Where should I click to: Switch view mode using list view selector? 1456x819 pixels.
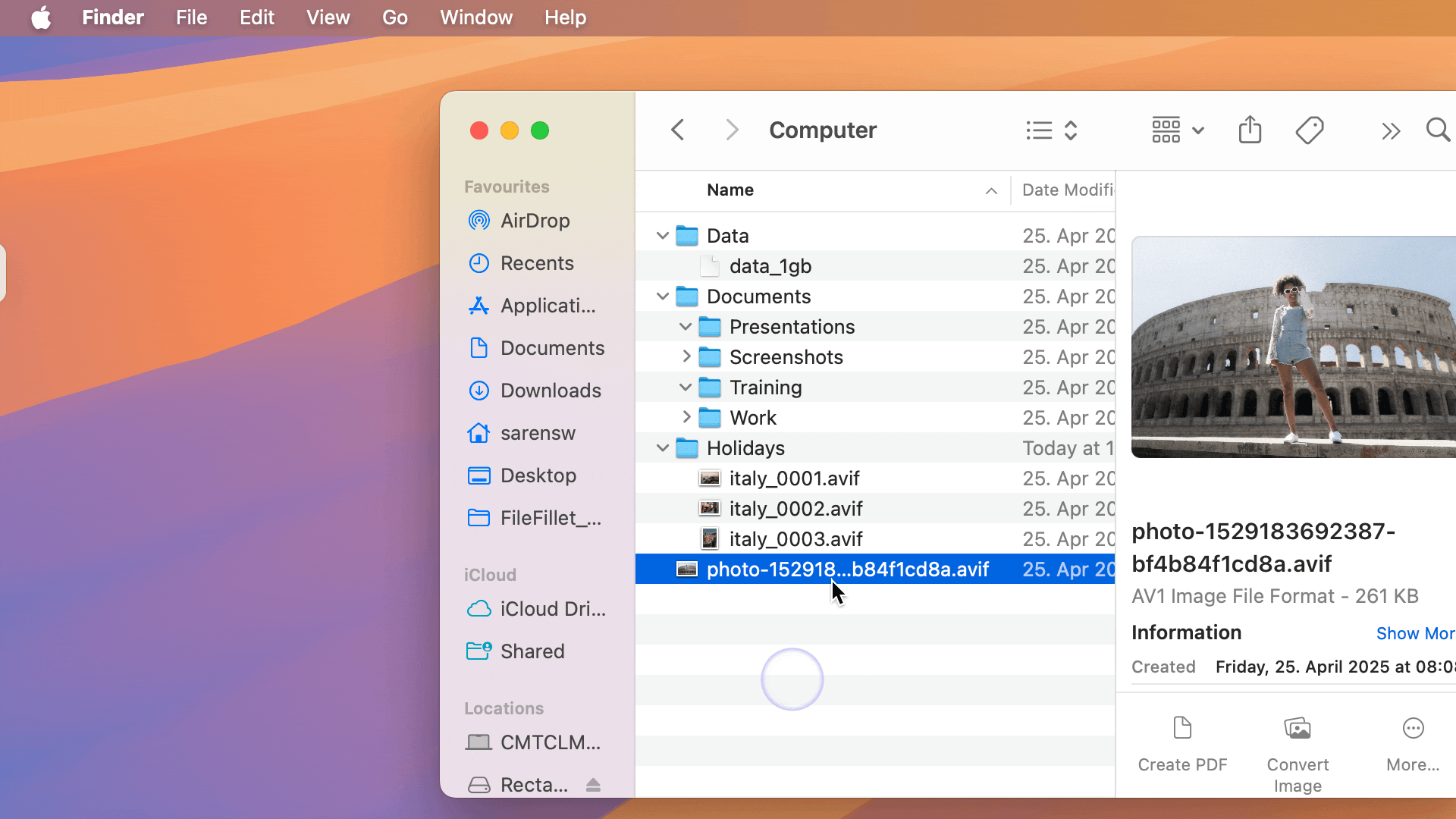click(x=1051, y=130)
